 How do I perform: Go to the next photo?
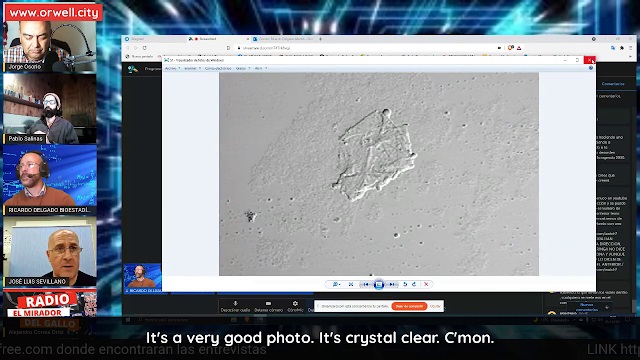tap(392, 284)
